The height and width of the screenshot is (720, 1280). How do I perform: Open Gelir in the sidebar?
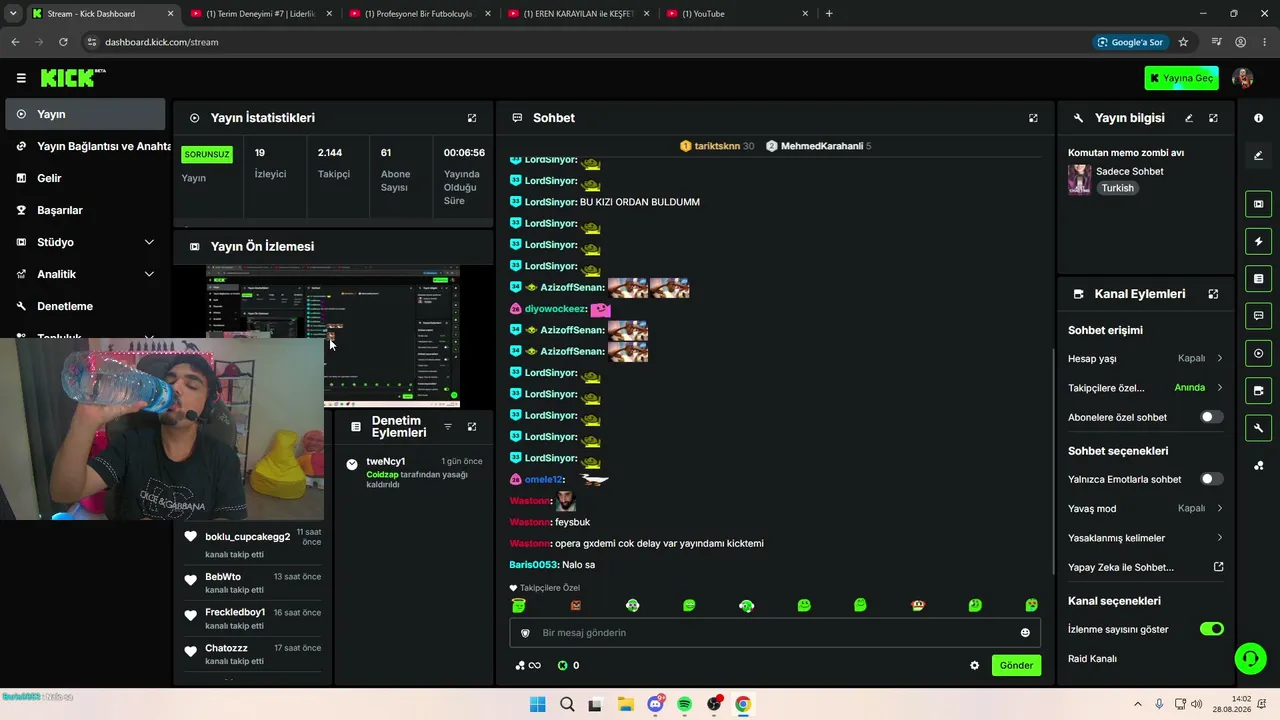(85, 178)
